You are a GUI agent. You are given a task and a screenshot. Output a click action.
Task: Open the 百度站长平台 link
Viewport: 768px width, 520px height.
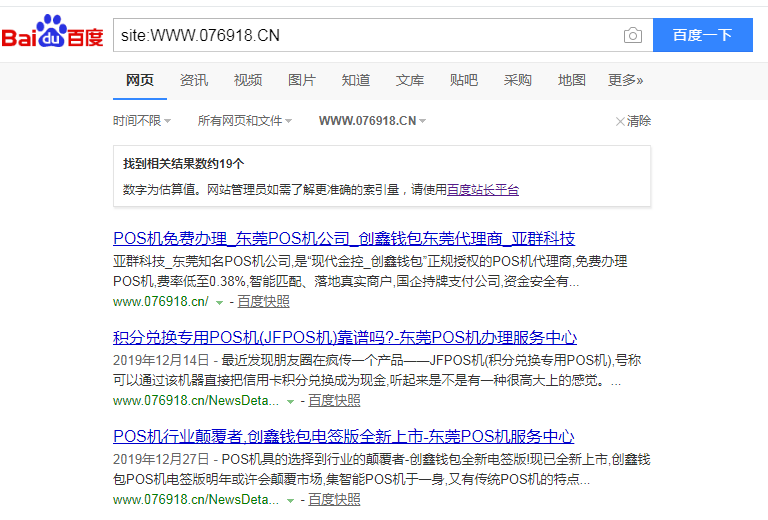[x=483, y=189]
